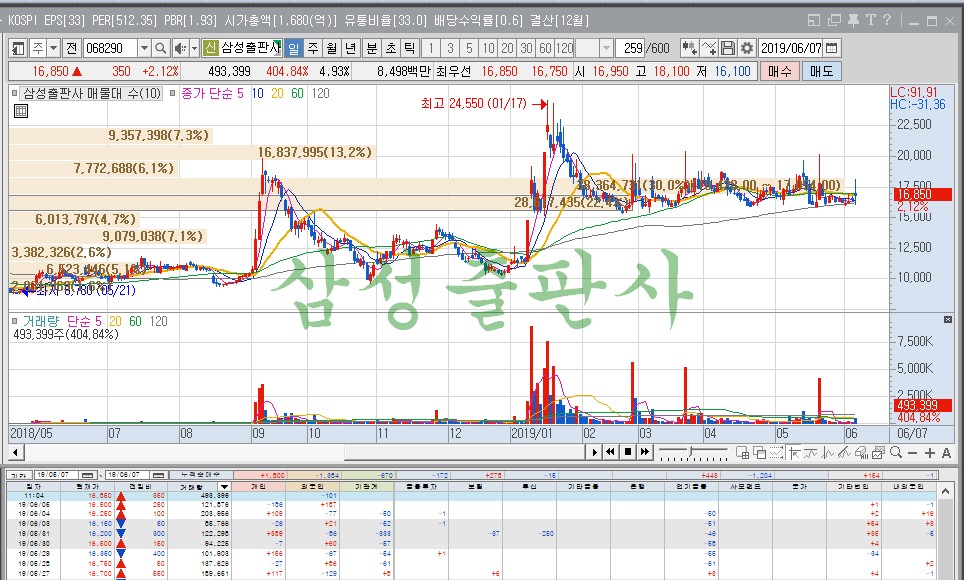Select the 초 second chart period
The width and height of the screenshot is (964, 580).
tap(391, 48)
